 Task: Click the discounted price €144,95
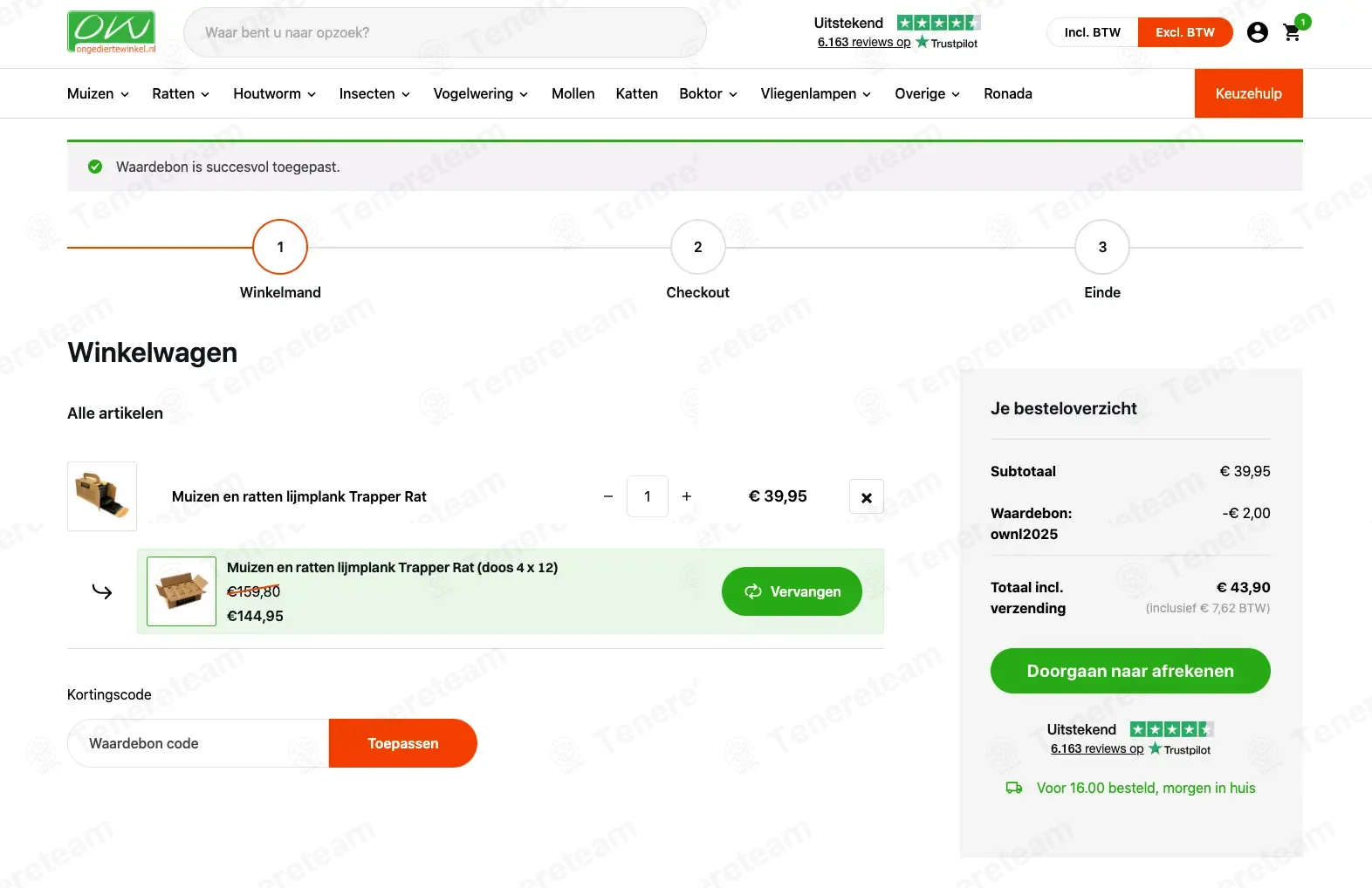click(x=255, y=616)
